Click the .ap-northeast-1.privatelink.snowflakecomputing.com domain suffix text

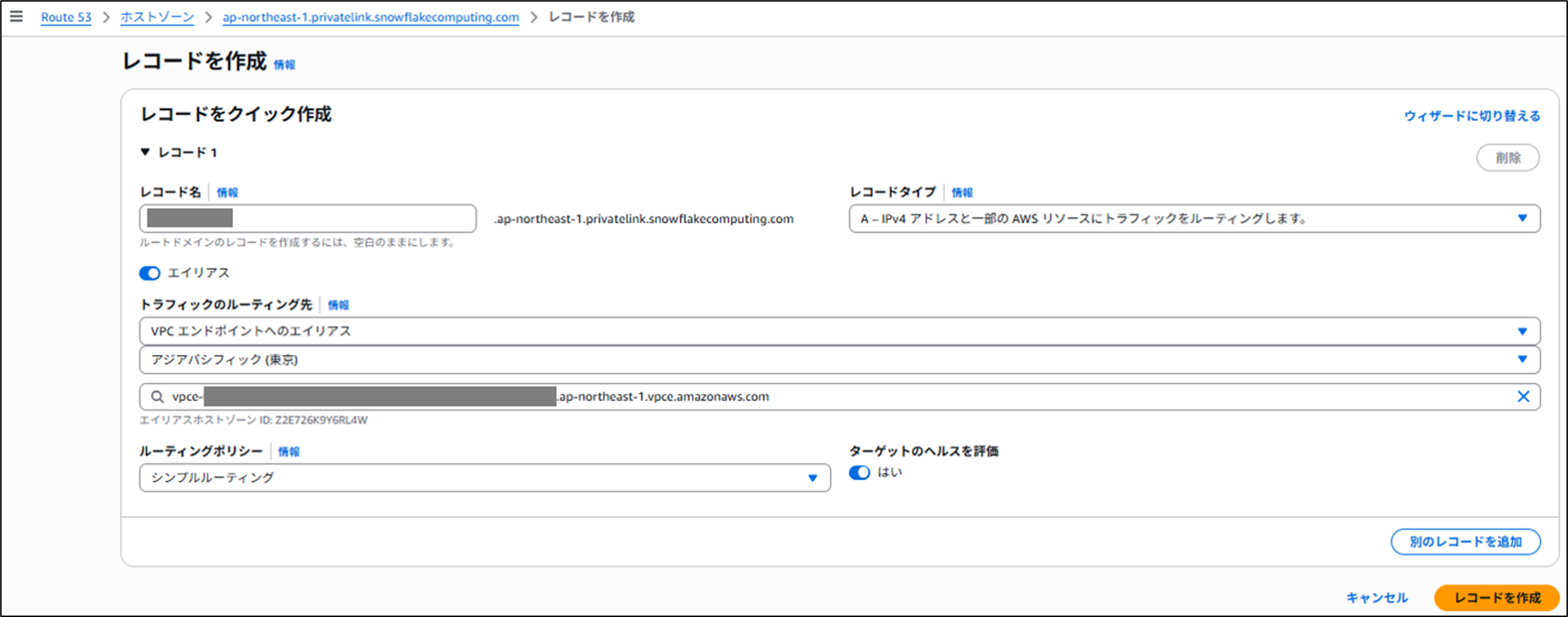tap(644, 219)
